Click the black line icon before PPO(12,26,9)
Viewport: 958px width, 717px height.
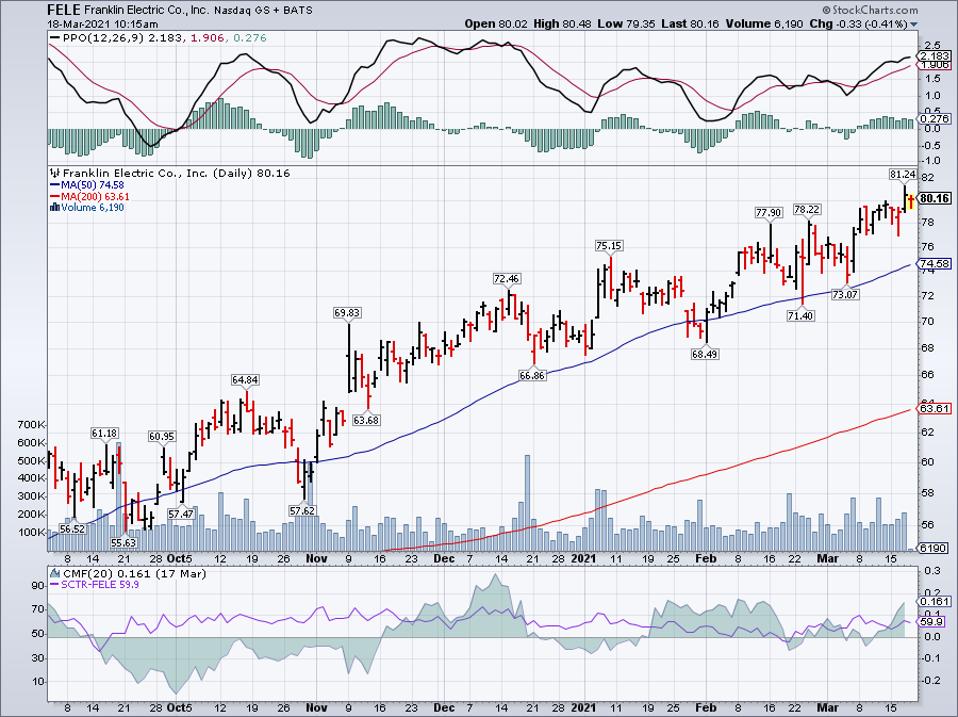click(x=55, y=38)
